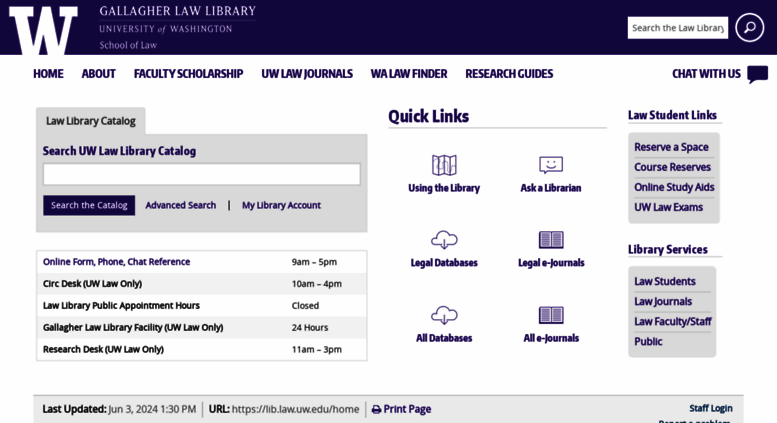777x423 pixels.
Task: Click the cloud icon above Legal Databases
Action: coord(444,240)
